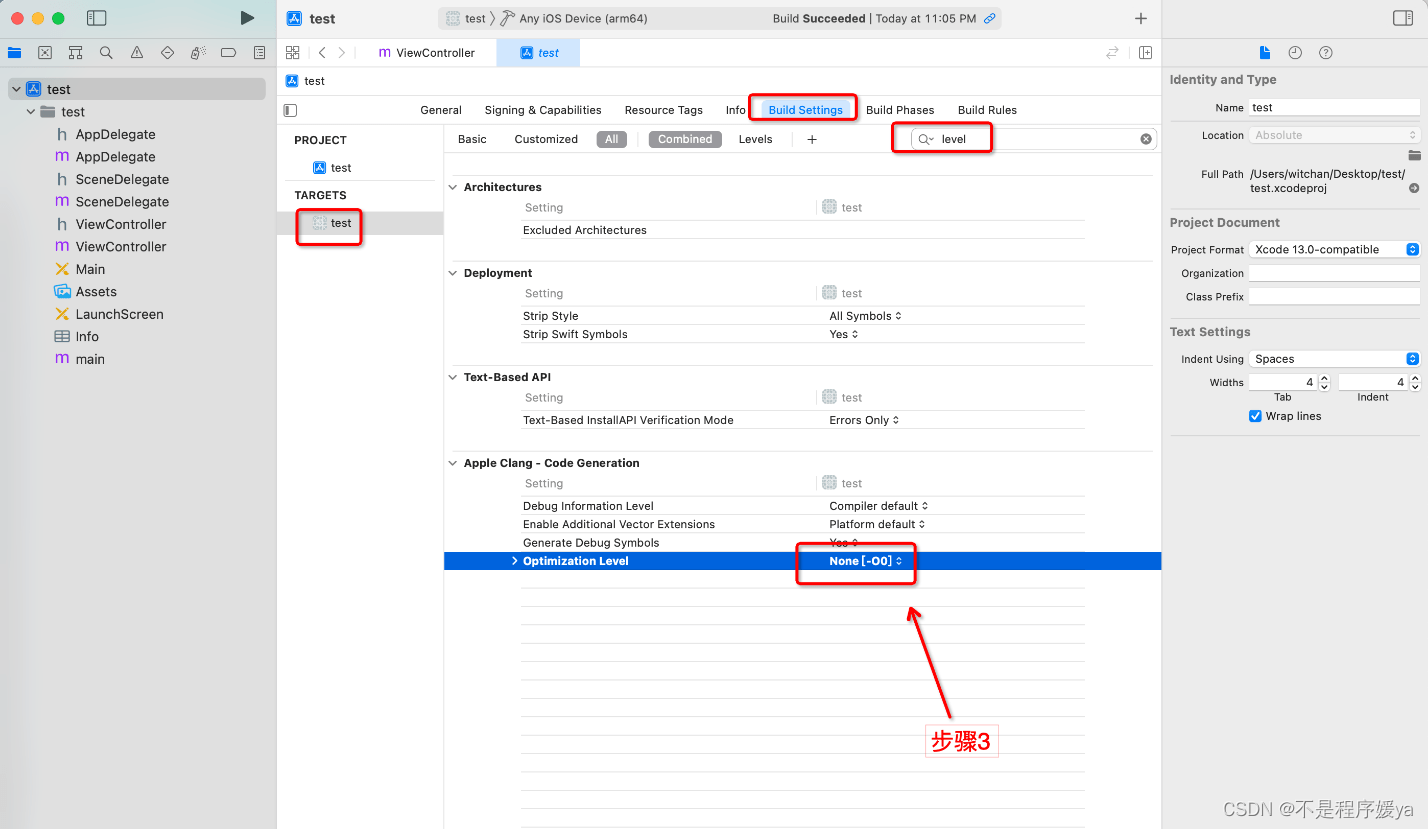Go back in editor history

(x=322, y=53)
